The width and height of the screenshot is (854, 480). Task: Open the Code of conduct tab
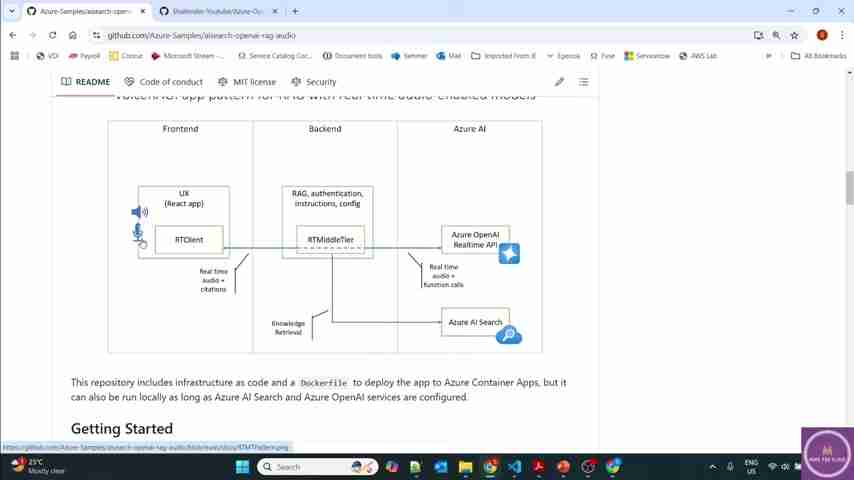(x=163, y=82)
